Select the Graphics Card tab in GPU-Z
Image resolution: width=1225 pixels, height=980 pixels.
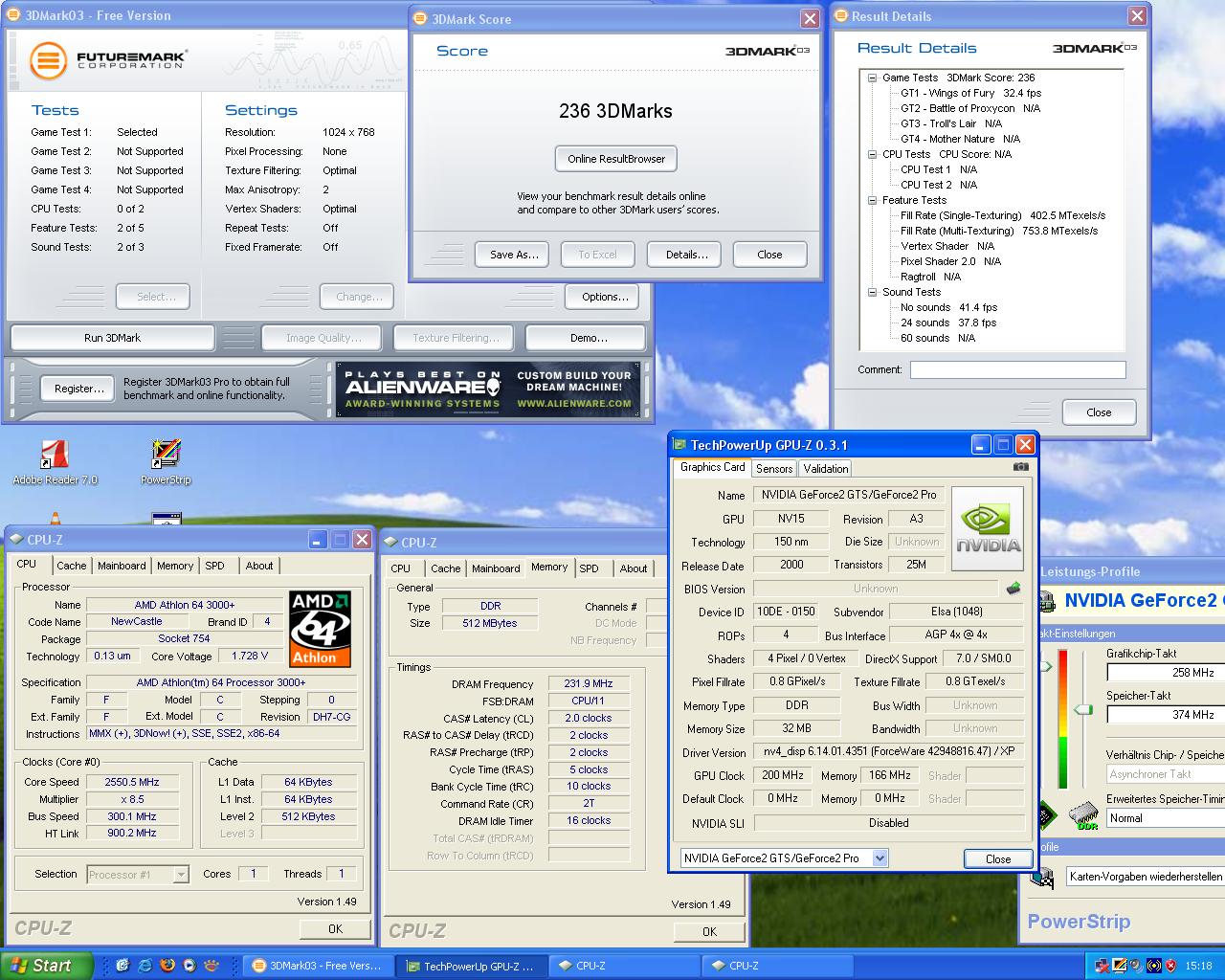point(712,467)
